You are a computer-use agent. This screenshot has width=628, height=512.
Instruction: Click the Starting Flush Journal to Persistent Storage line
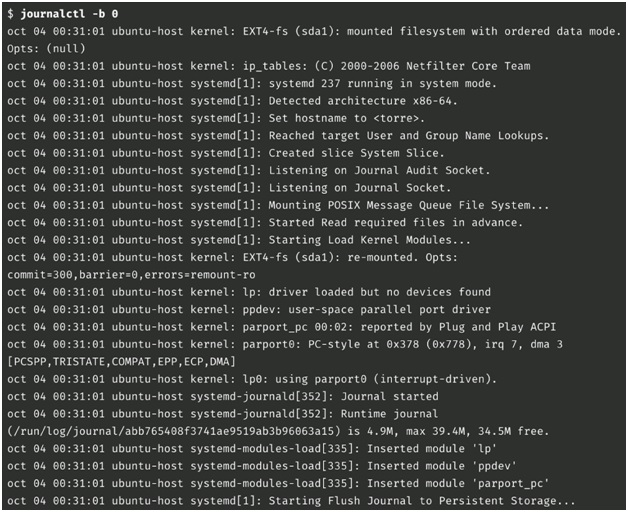click(x=291, y=501)
